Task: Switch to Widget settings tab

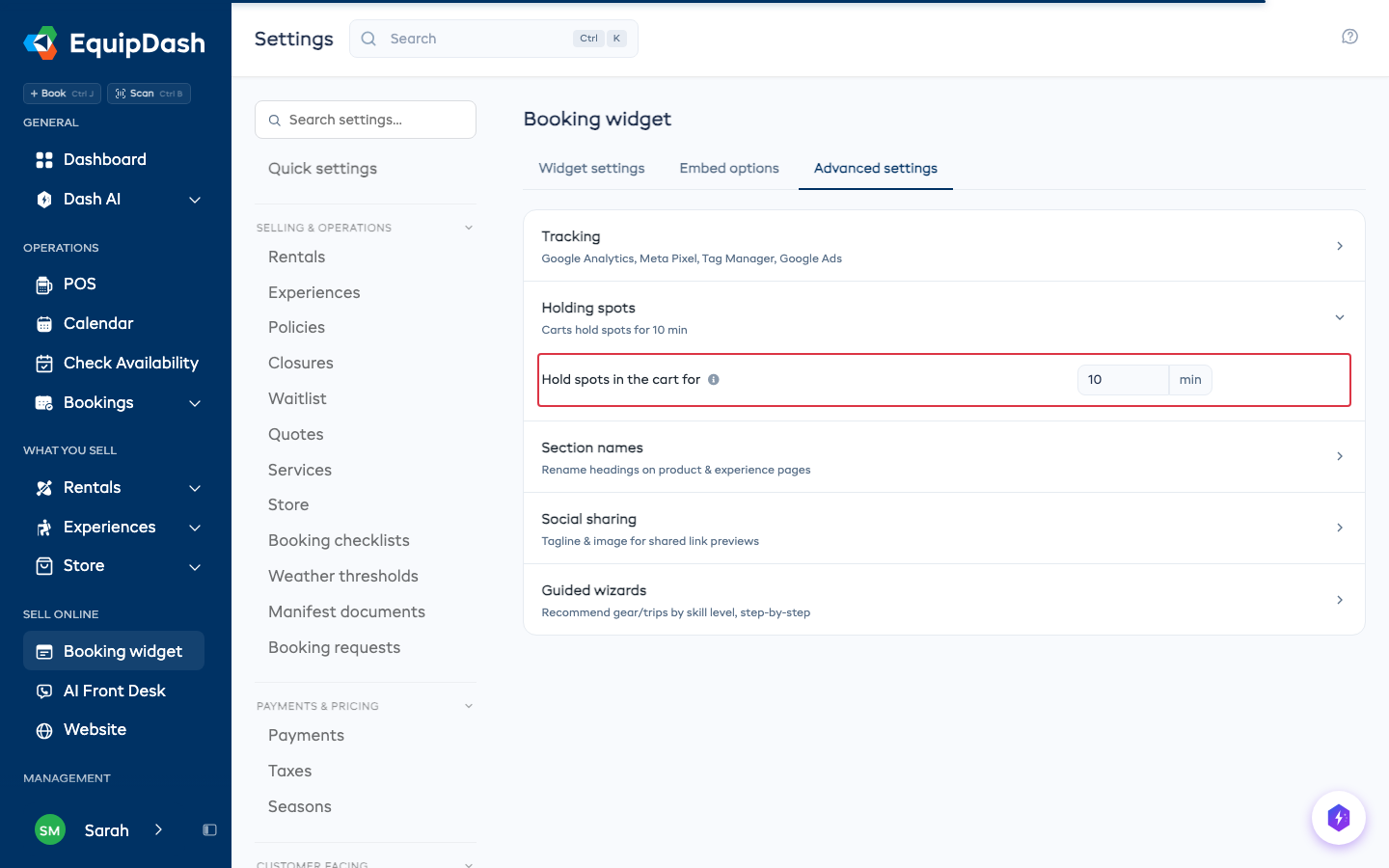Action: [591, 168]
